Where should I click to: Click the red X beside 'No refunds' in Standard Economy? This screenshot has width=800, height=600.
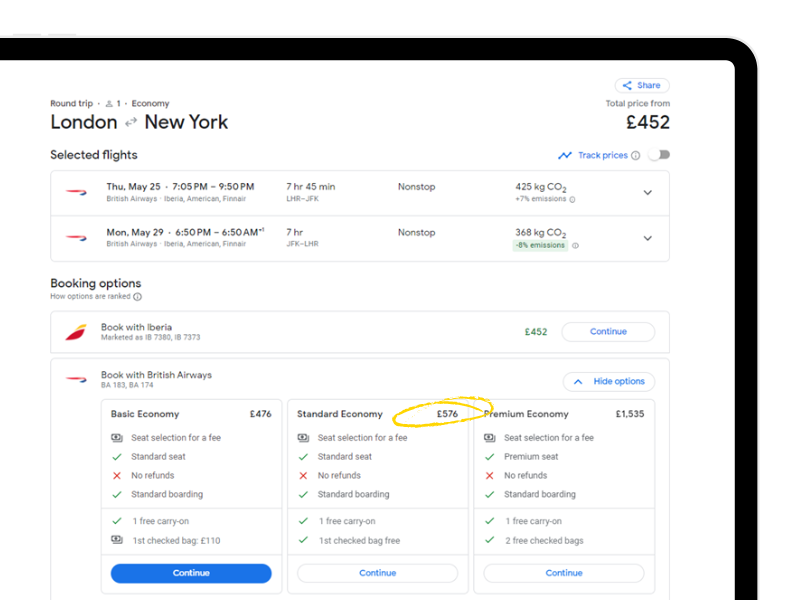(x=305, y=475)
